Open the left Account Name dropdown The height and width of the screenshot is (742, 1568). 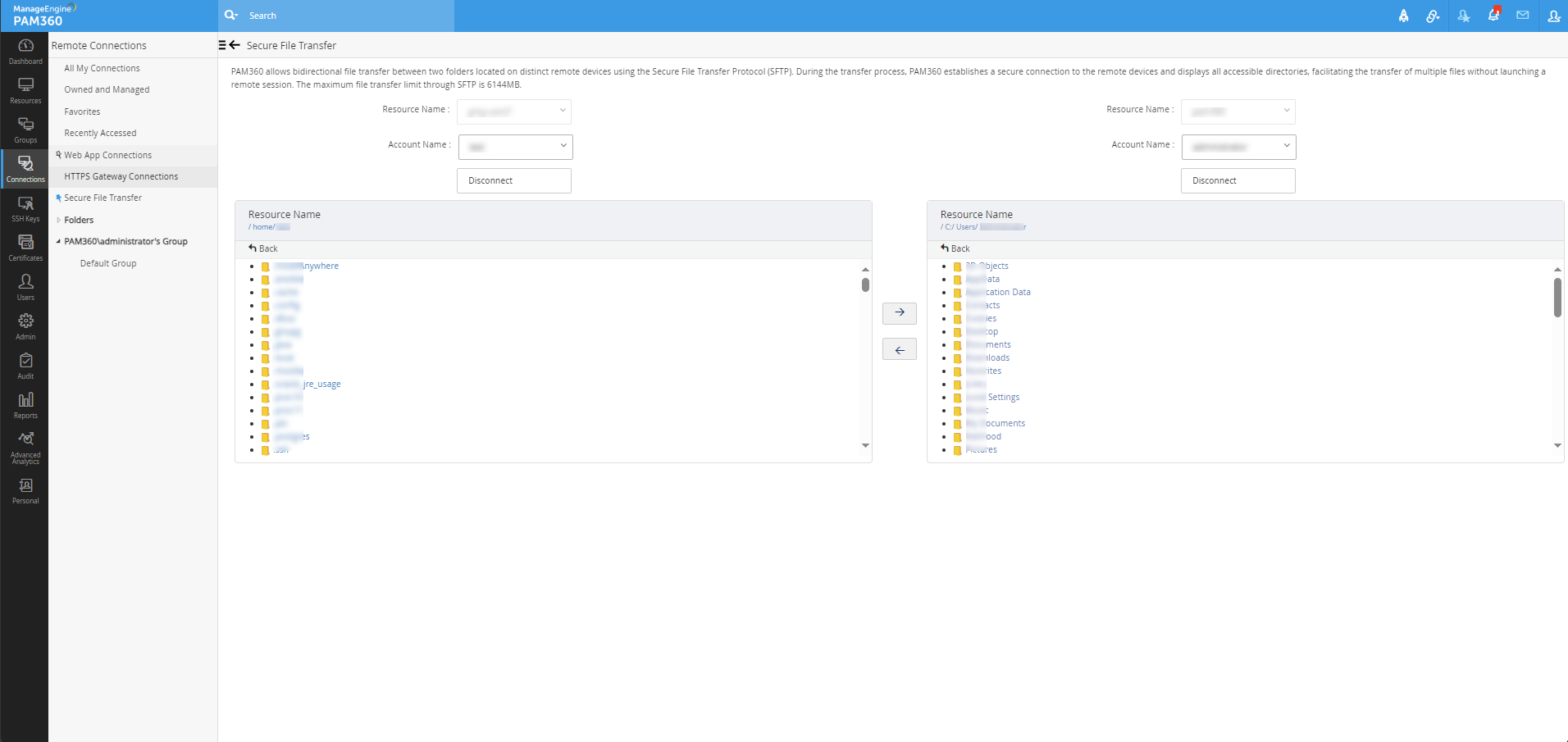click(515, 147)
